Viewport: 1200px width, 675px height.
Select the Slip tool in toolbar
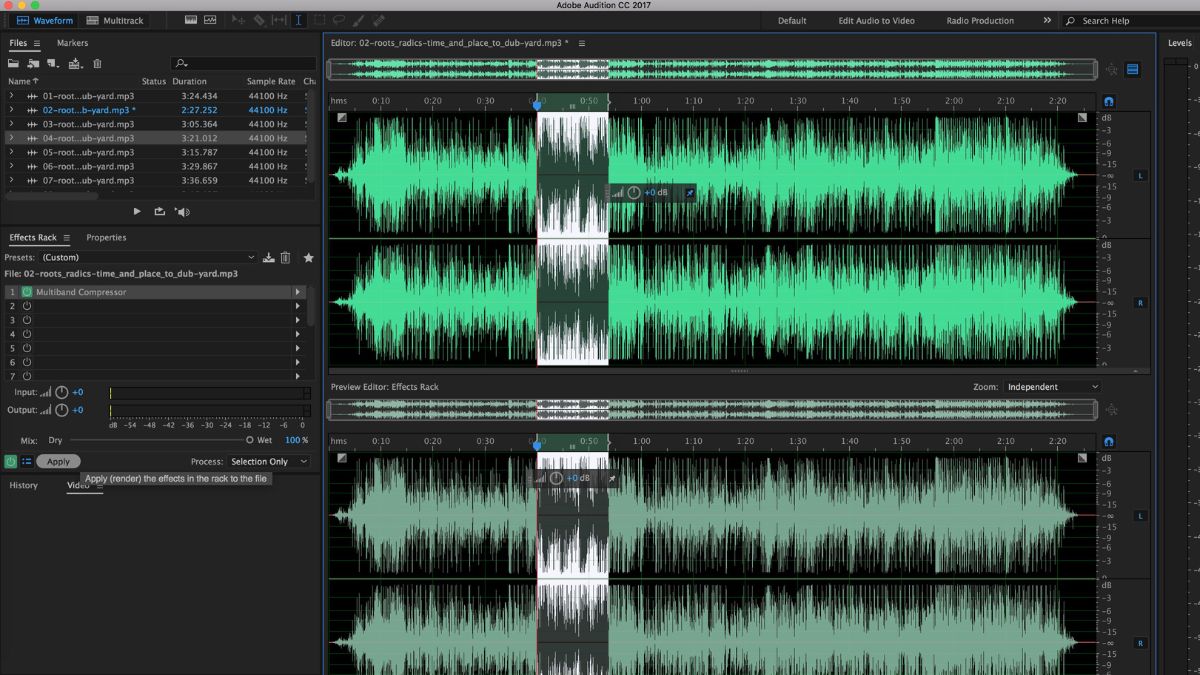[x=278, y=20]
